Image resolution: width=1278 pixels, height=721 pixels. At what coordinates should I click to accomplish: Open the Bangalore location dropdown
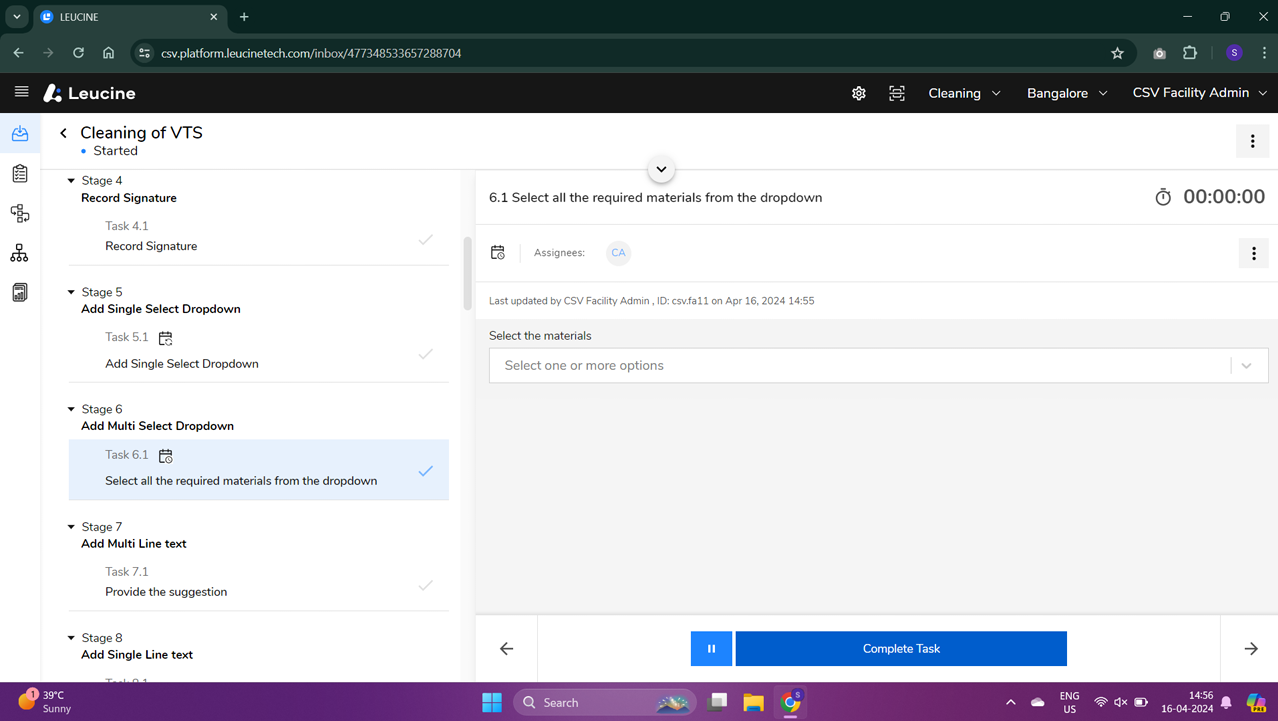pos(1066,92)
